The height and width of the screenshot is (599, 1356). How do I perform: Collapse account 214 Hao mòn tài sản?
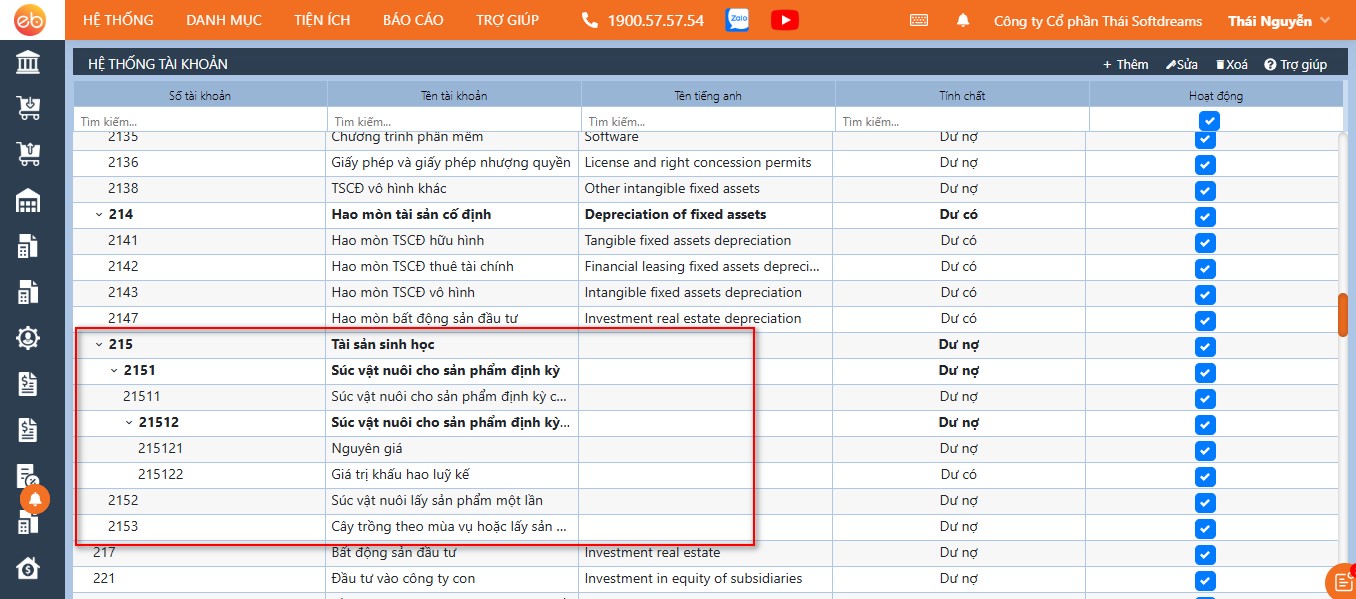click(98, 215)
